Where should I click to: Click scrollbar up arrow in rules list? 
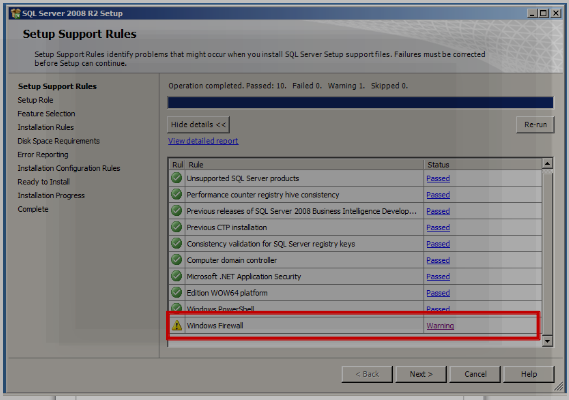coord(547,163)
